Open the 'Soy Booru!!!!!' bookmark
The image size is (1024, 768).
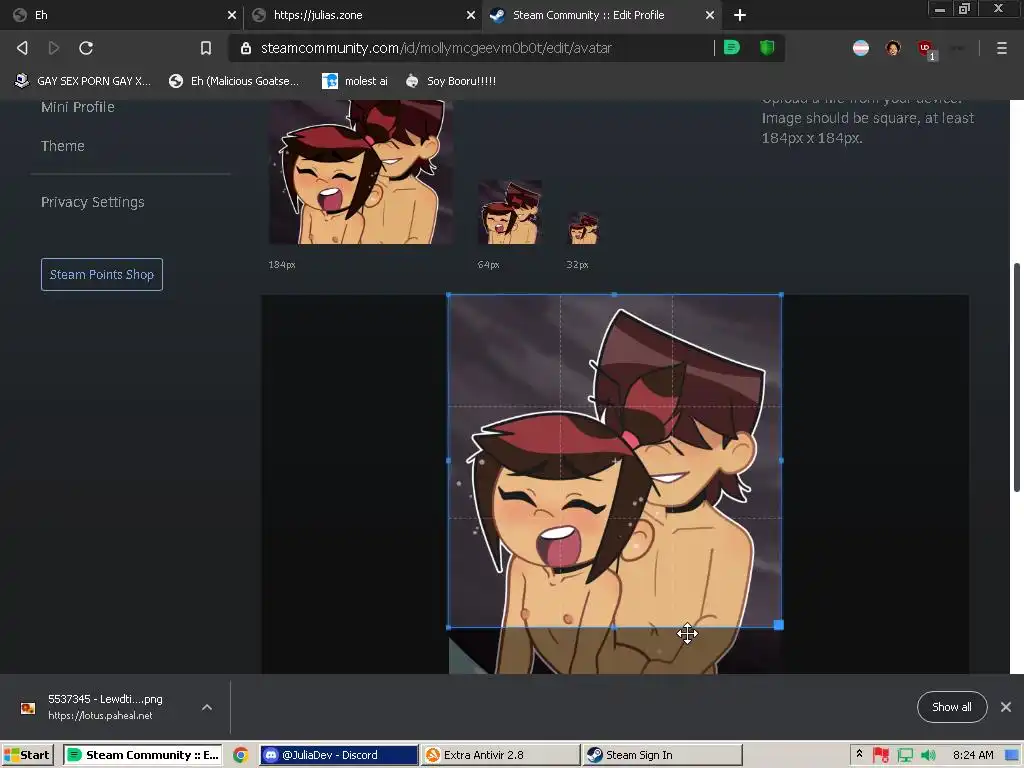(x=451, y=81)
